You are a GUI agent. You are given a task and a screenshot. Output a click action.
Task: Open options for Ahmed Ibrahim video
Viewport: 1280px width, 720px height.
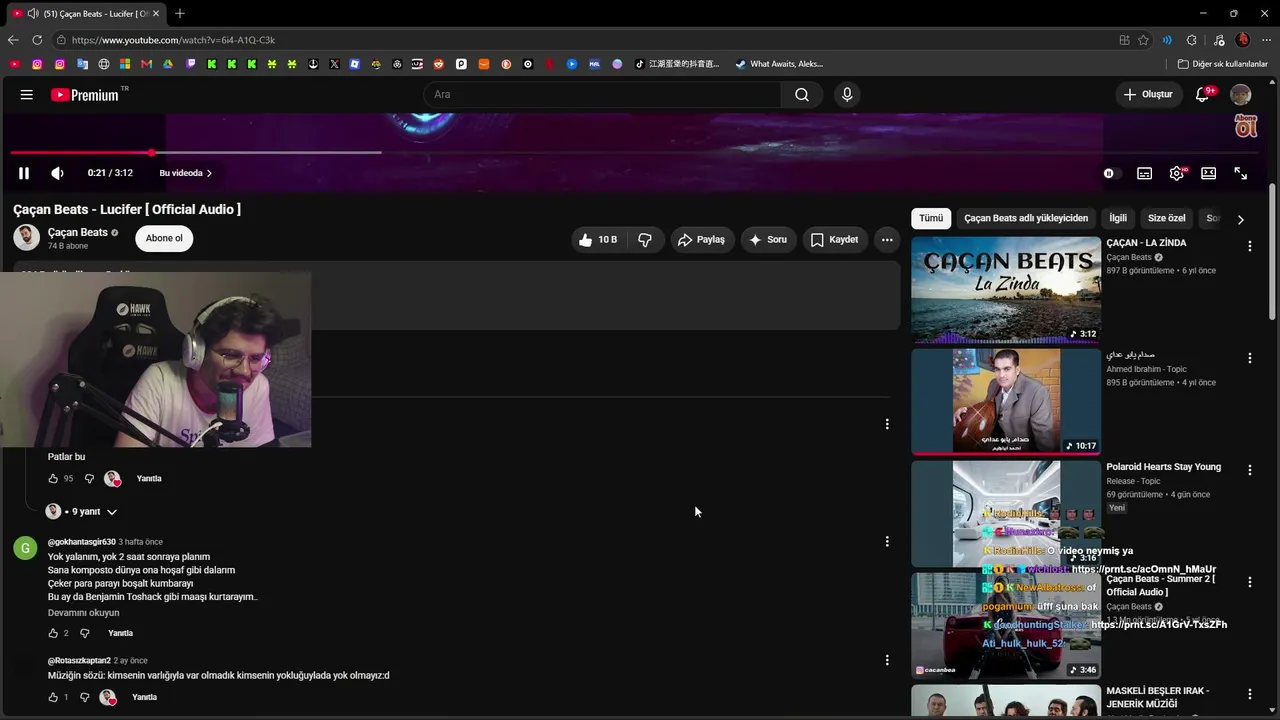pyautogui.click(x=1249, y=358)
